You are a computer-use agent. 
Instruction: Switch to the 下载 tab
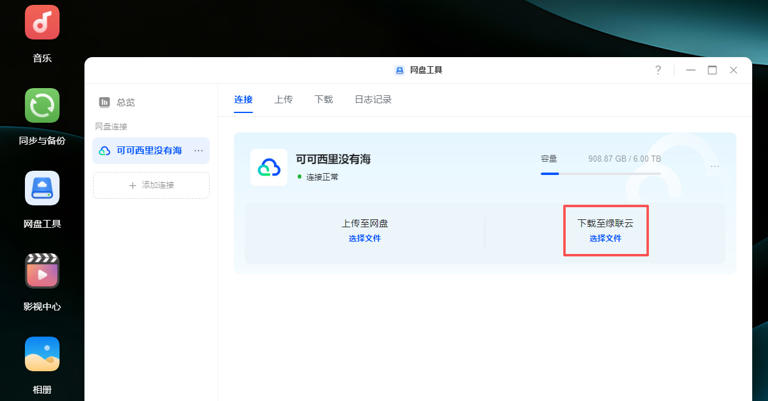pos(323,99)
